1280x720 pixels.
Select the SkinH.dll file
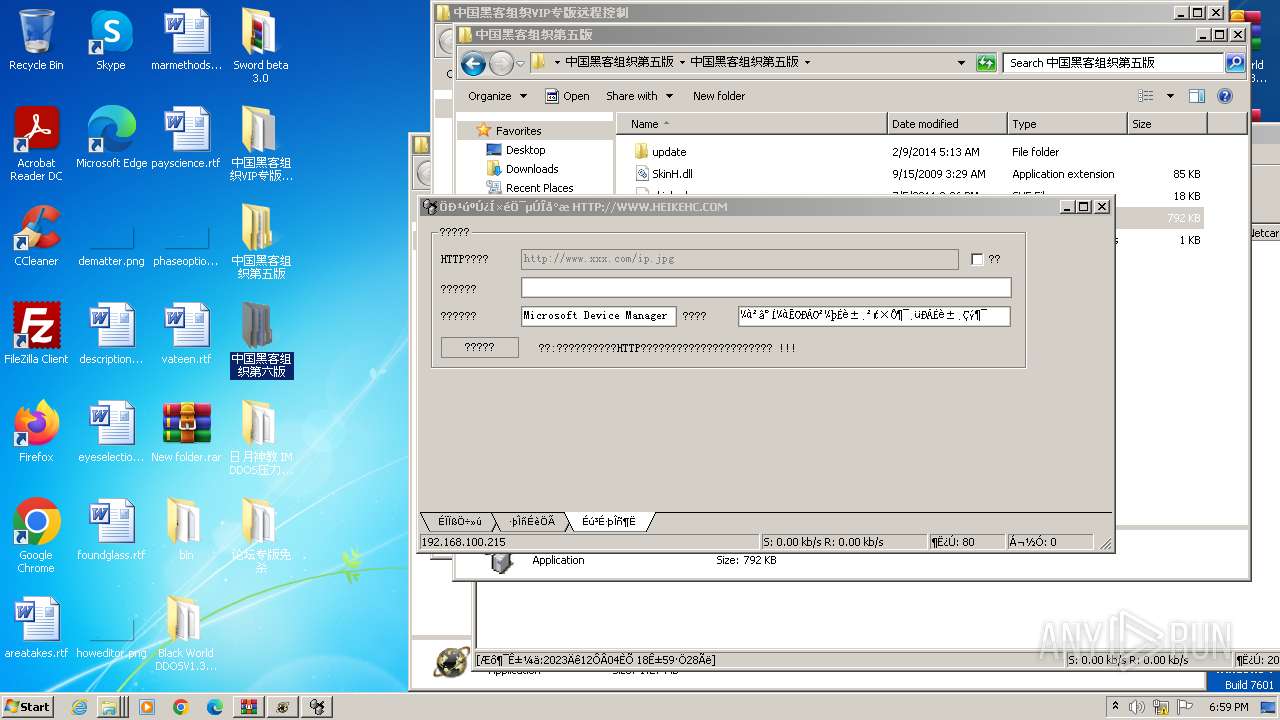pos(672,174)
